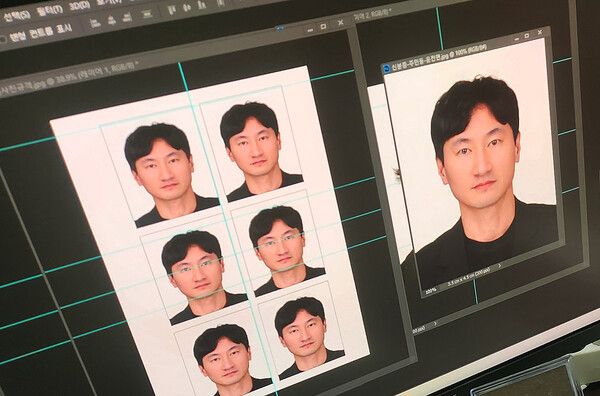
Task: Expand status arrow of the rear document window
Action: 435,324
